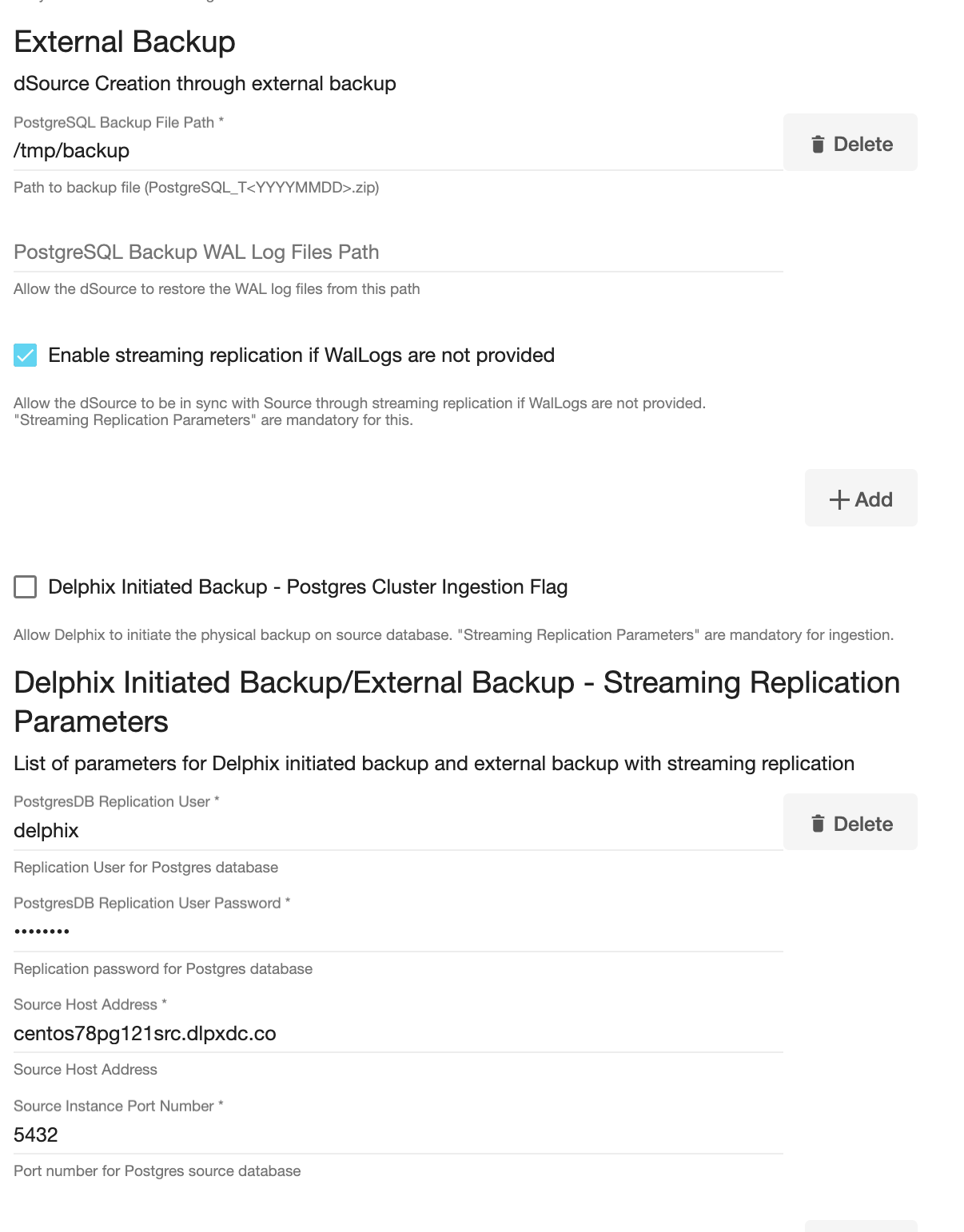Click the PostgreSQL Backup WAL Log Files Path field
Viewport: 964px width, 1232px height.
[397, 252]
